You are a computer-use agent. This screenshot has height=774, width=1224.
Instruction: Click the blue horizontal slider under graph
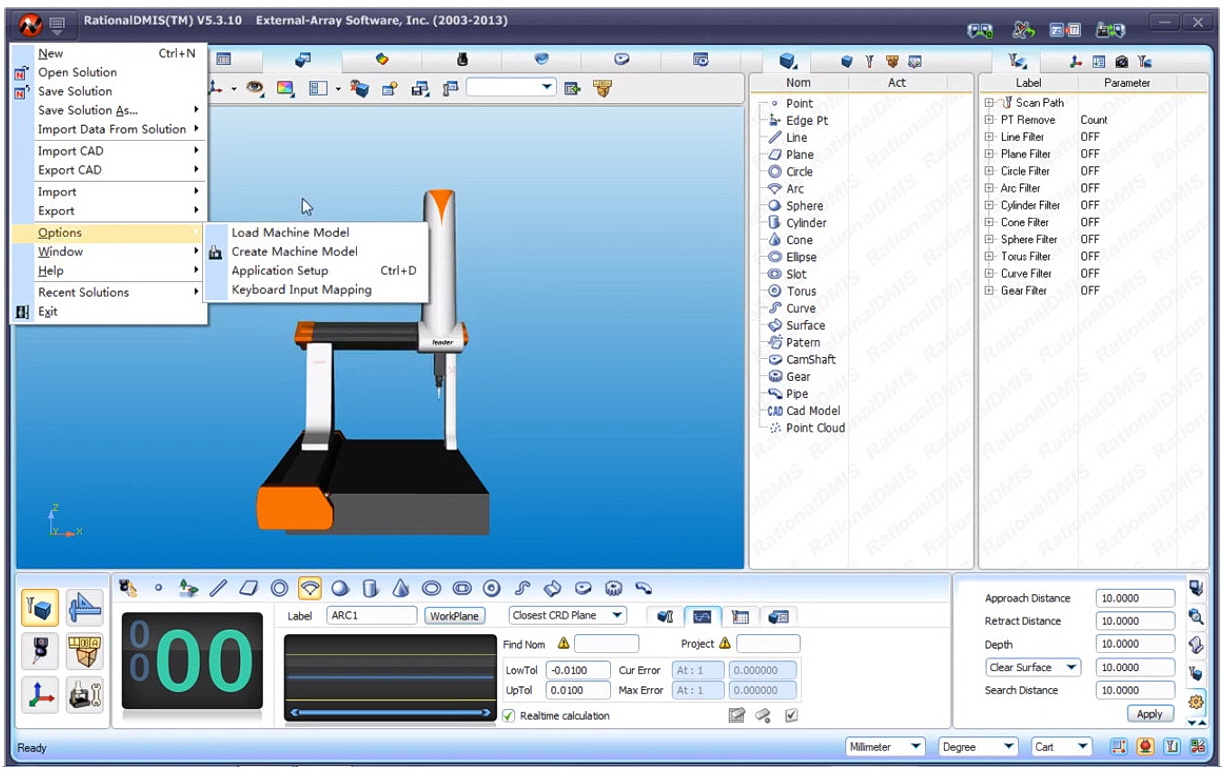click(390, 712)
